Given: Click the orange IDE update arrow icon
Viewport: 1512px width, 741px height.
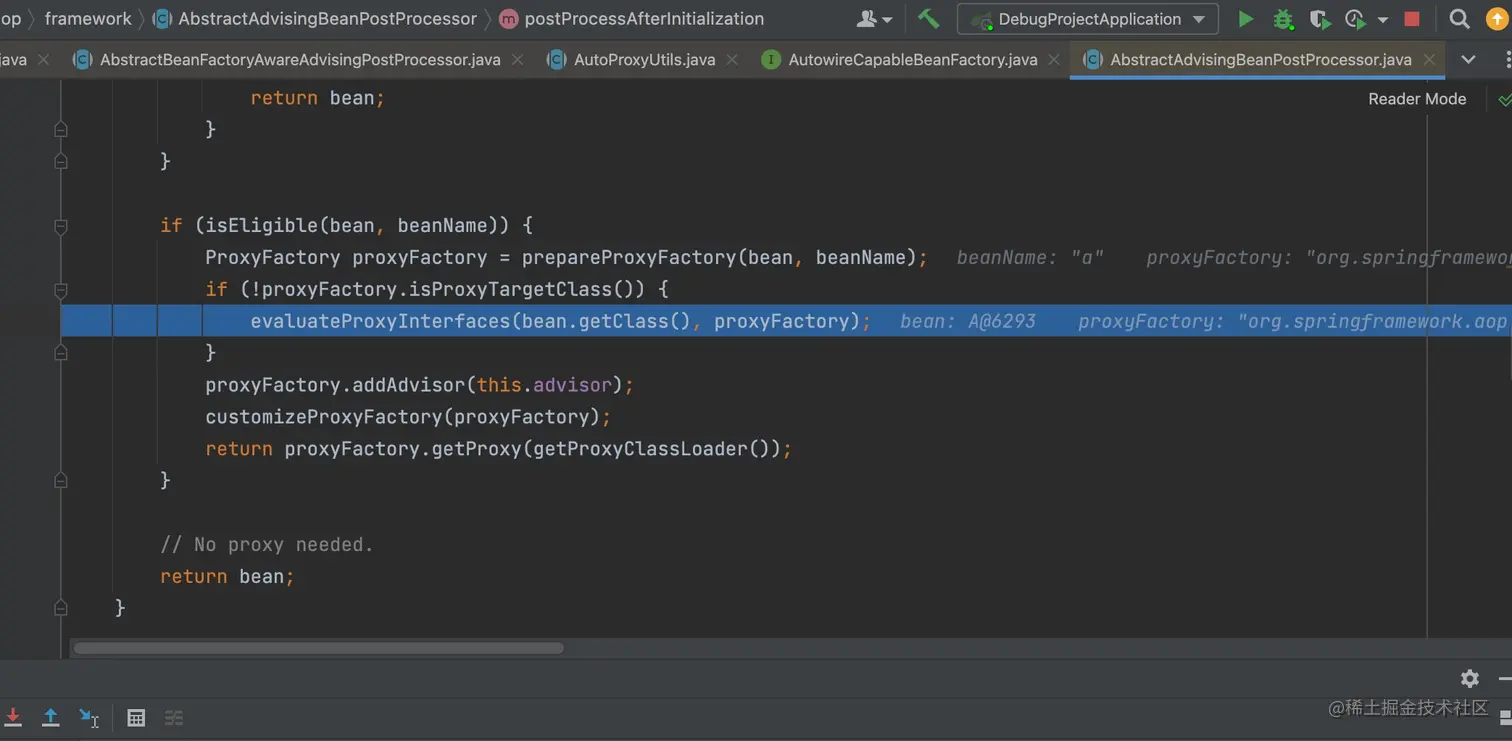Looking at the screenshot, I should [x=1496, y=19].
